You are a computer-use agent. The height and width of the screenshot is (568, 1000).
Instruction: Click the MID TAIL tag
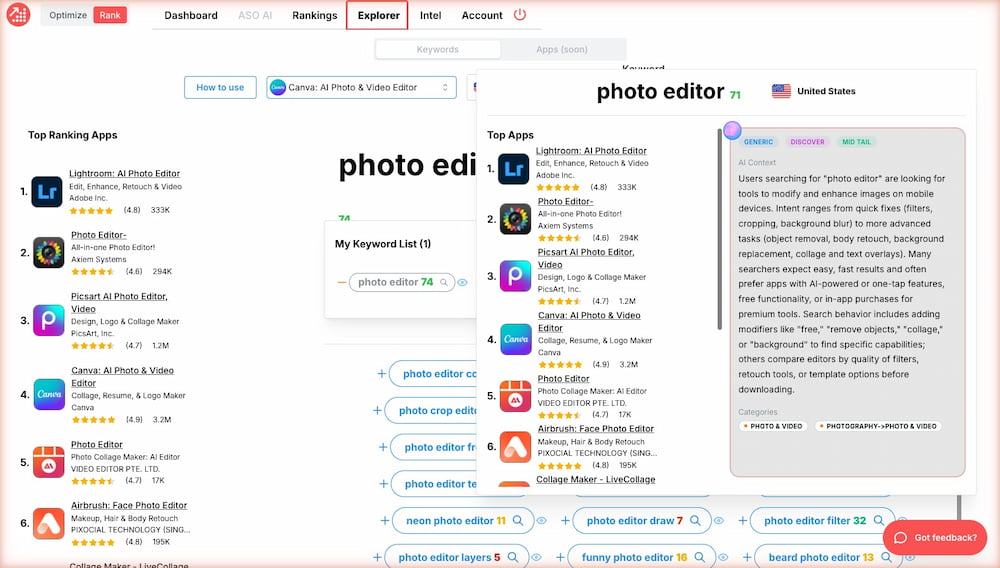pos(856,142)
